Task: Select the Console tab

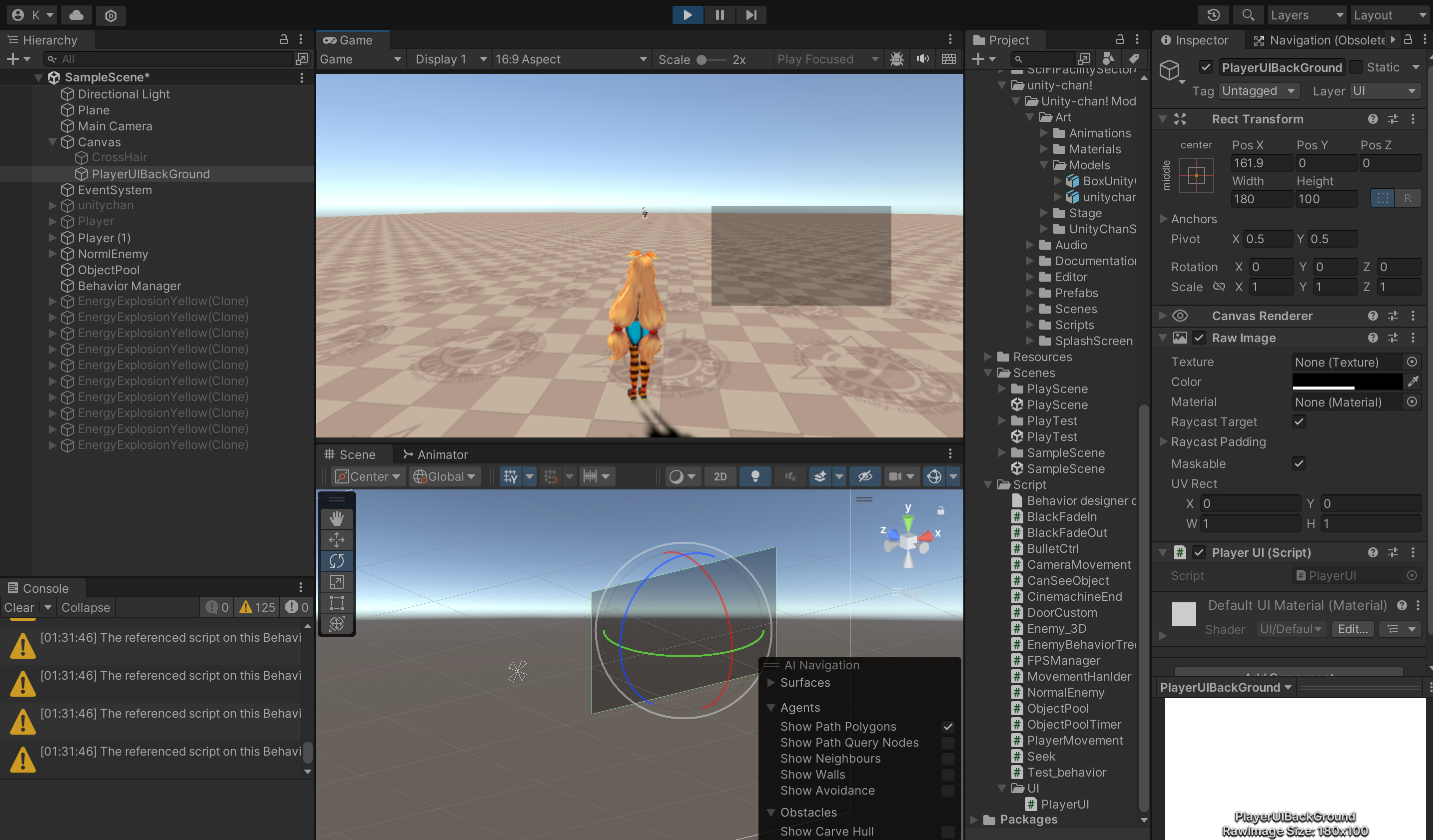Action: 37,588
